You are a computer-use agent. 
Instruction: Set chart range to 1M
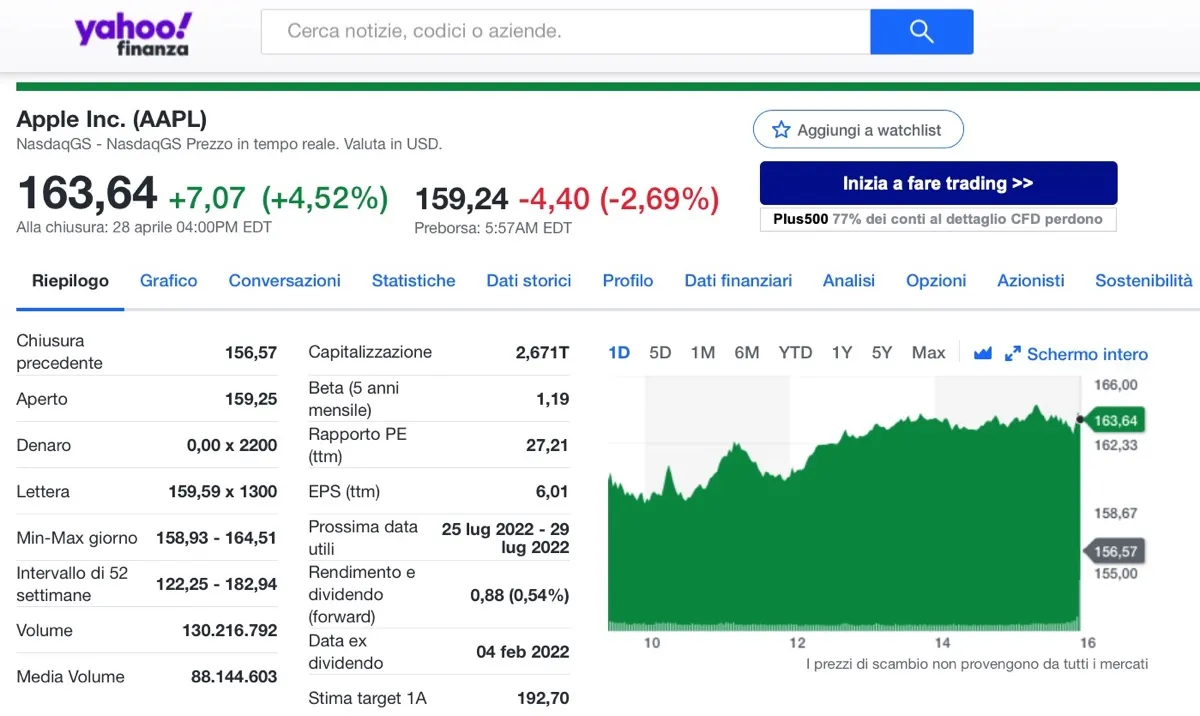[x=703, y=353]
